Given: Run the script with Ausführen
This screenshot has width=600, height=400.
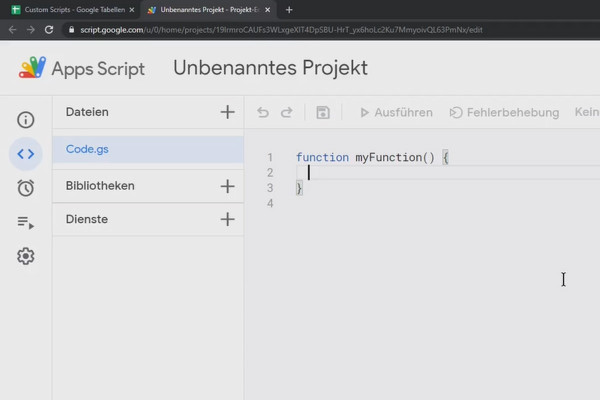Looking at the screenshot, I should pos(396,113).
